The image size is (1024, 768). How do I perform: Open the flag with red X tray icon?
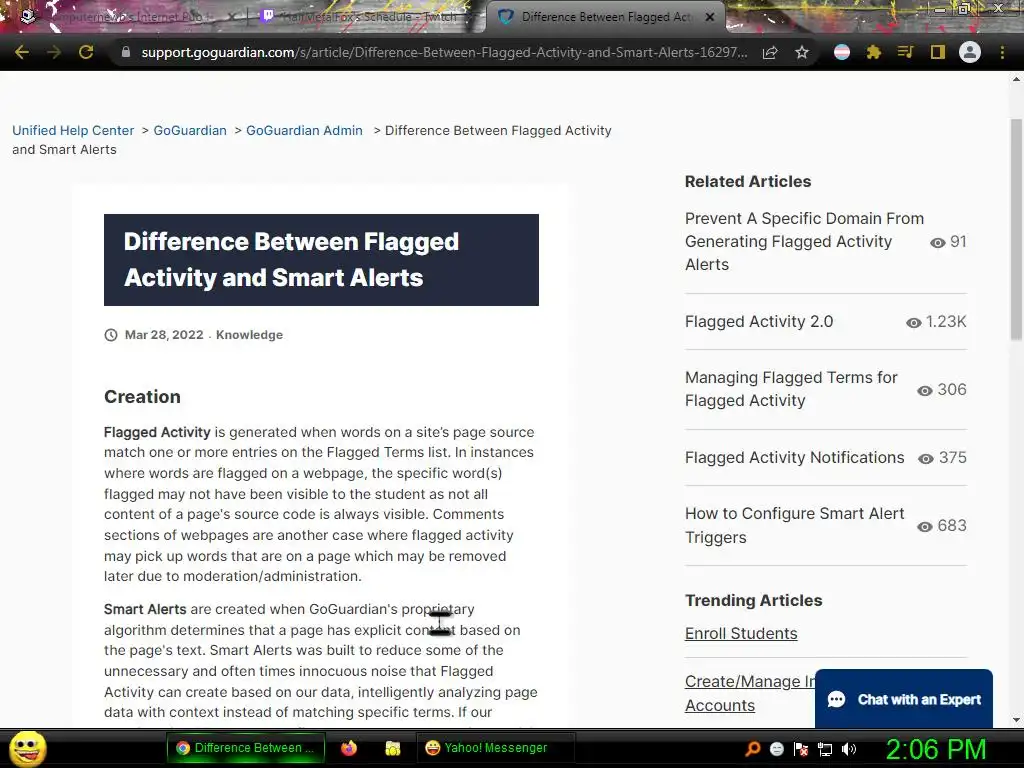(801, 749)
